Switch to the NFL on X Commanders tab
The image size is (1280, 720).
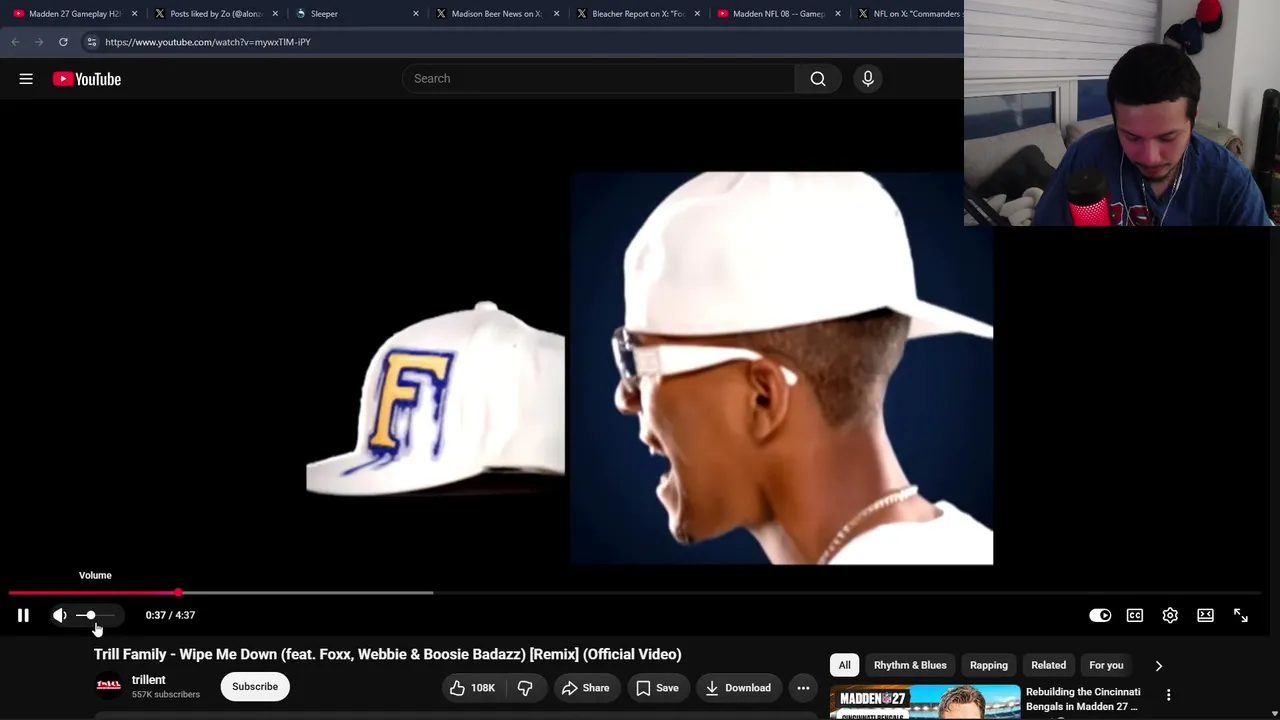click(909, 14)
